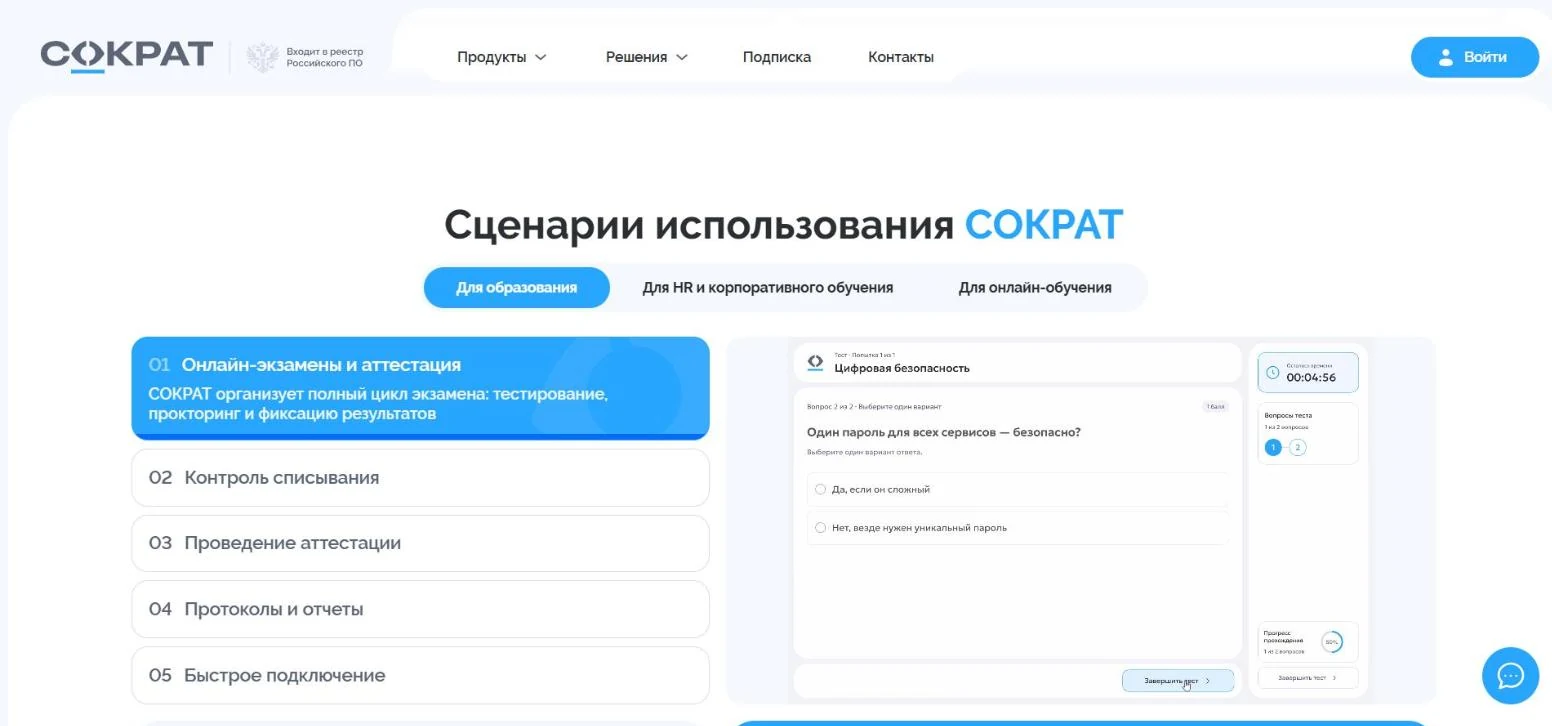Screen dimensions: 1552x726
Task: Click the white 'Завершить тест' sidebar button
Action: (x=1308, y=677)
